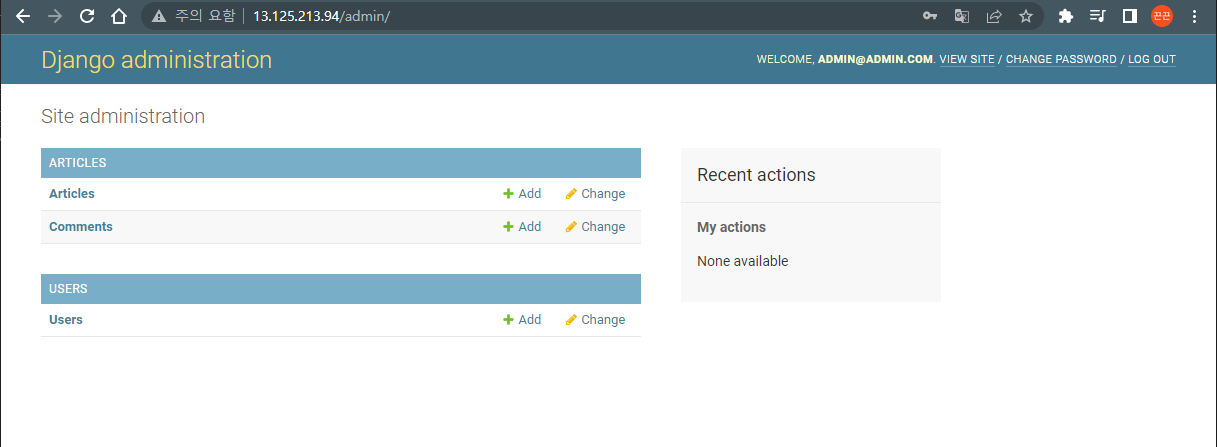Click the None available text
This screenshot has height=447, width=1217.
click(x=743, y=261)
